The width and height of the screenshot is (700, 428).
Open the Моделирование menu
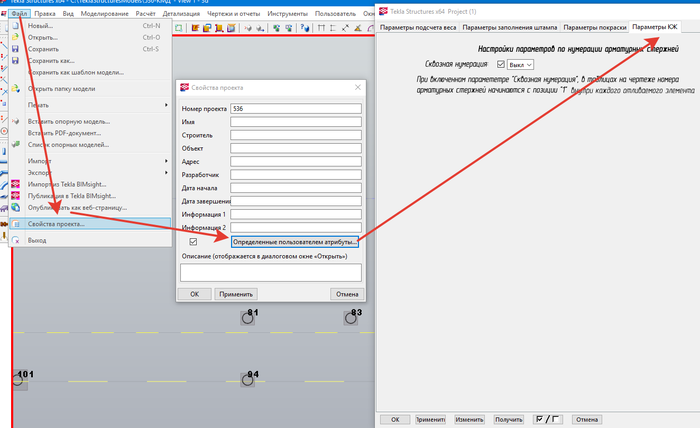104,14
